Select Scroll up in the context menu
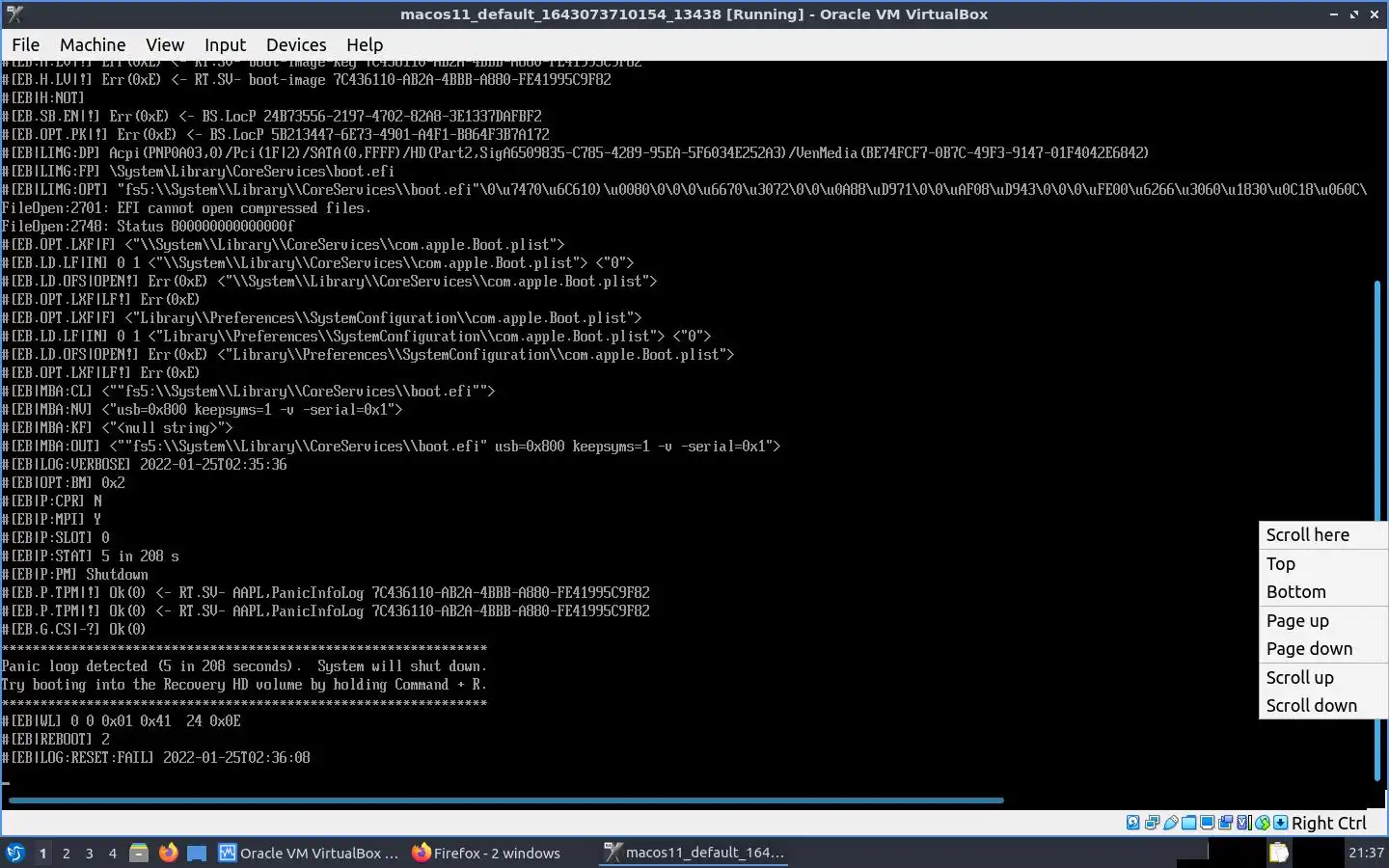Viewport: 1389px width, 868px height. click(1322, 678)
